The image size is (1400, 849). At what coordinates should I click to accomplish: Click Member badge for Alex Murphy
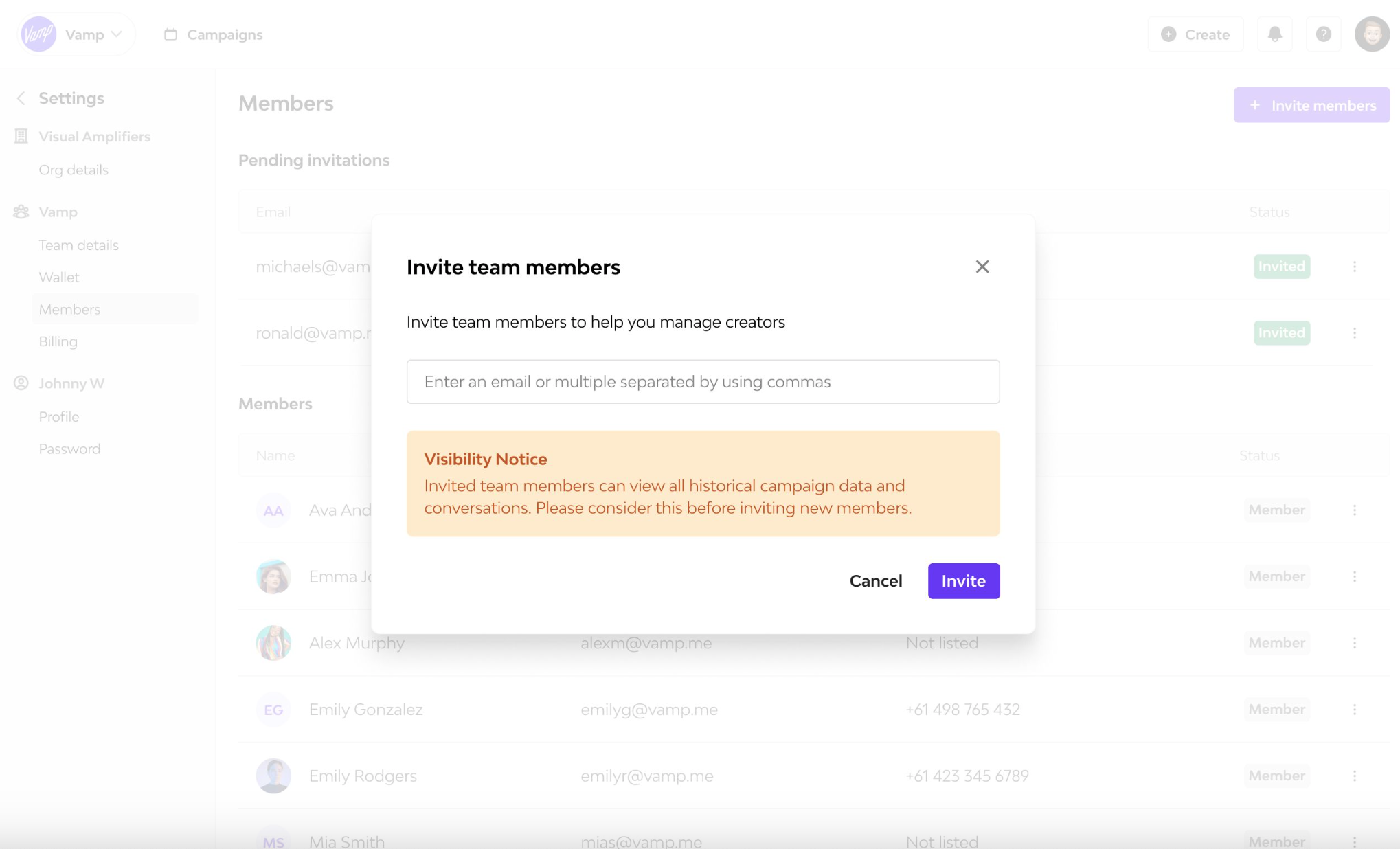coord(1276,643)
